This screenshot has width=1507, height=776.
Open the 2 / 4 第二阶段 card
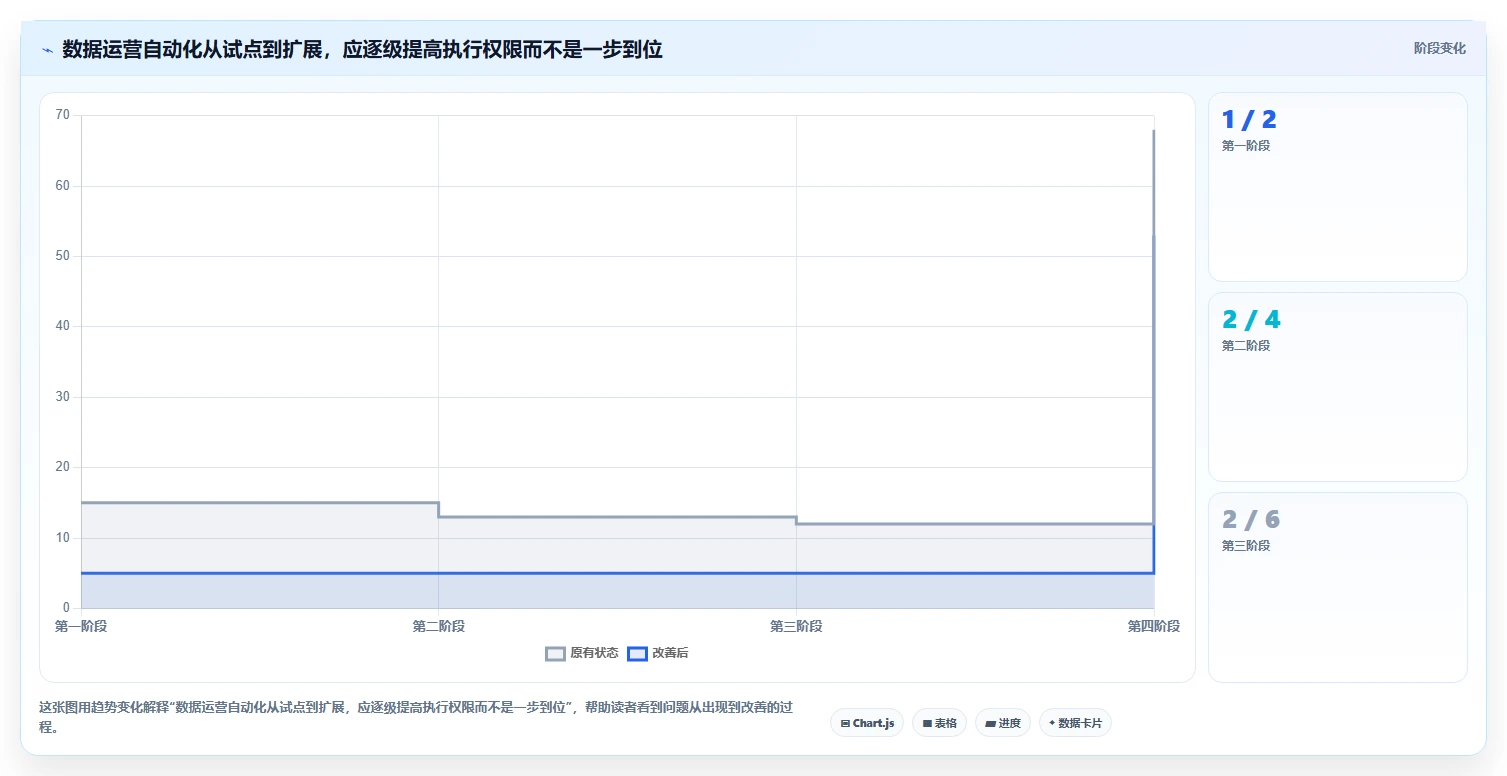1338,387
